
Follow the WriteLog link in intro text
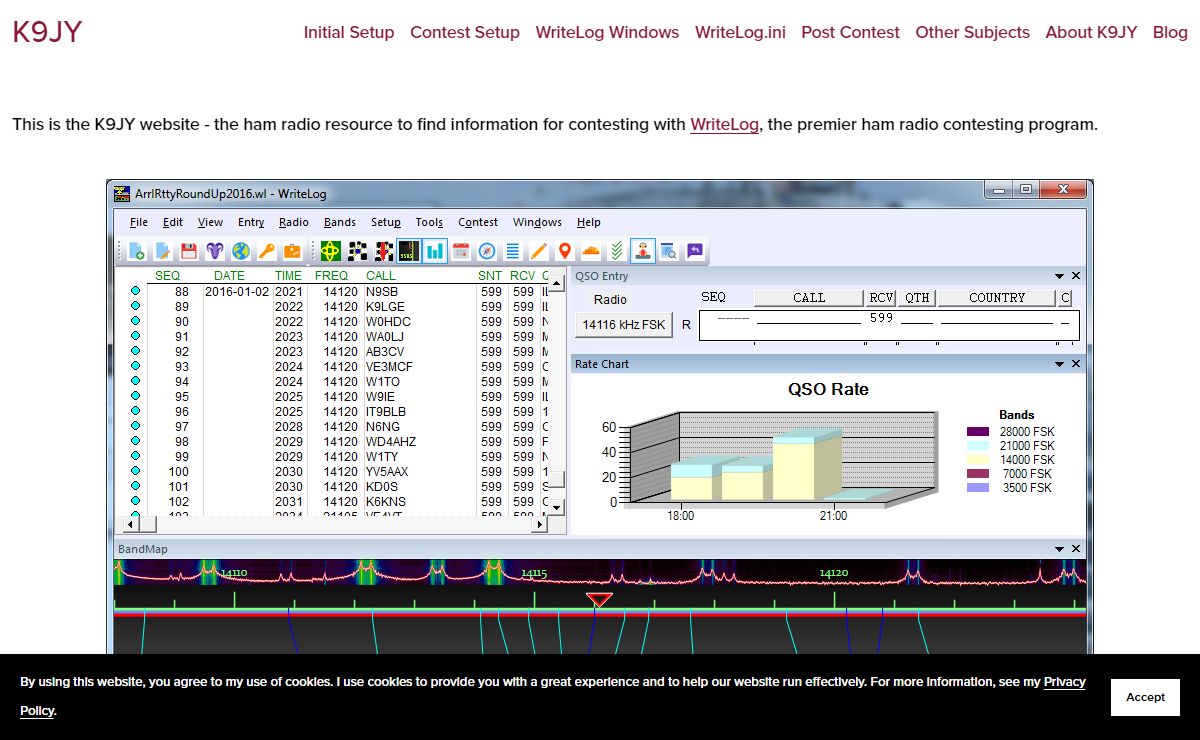(x=724, y=125)
